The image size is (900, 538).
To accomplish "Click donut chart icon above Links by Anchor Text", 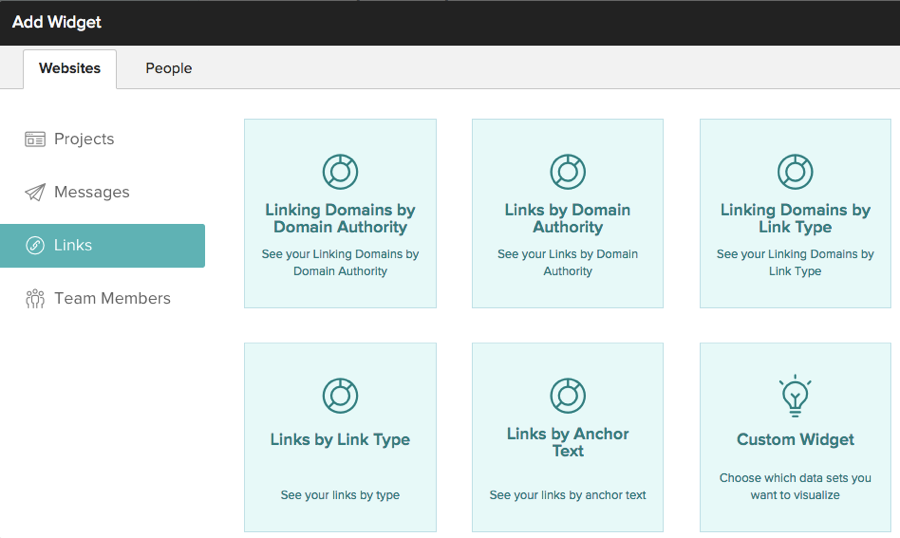I will pos(568,396).
